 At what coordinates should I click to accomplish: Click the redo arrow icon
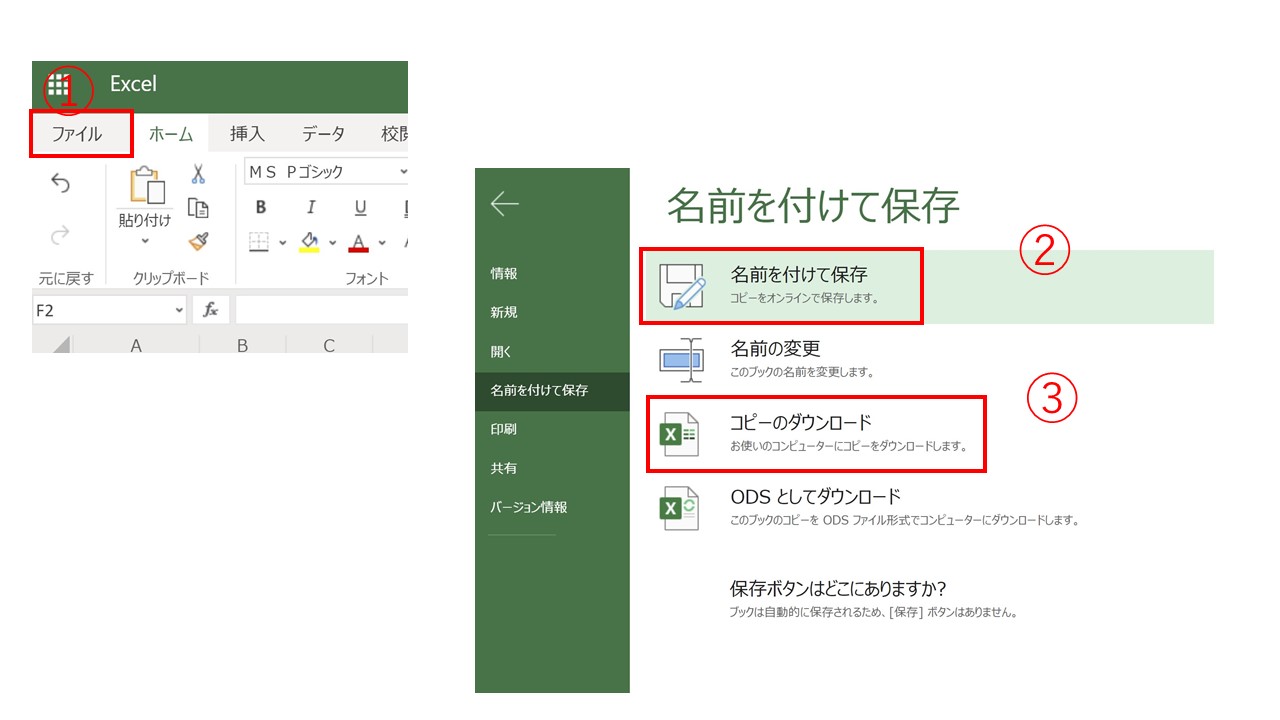(x=61, y=235)
